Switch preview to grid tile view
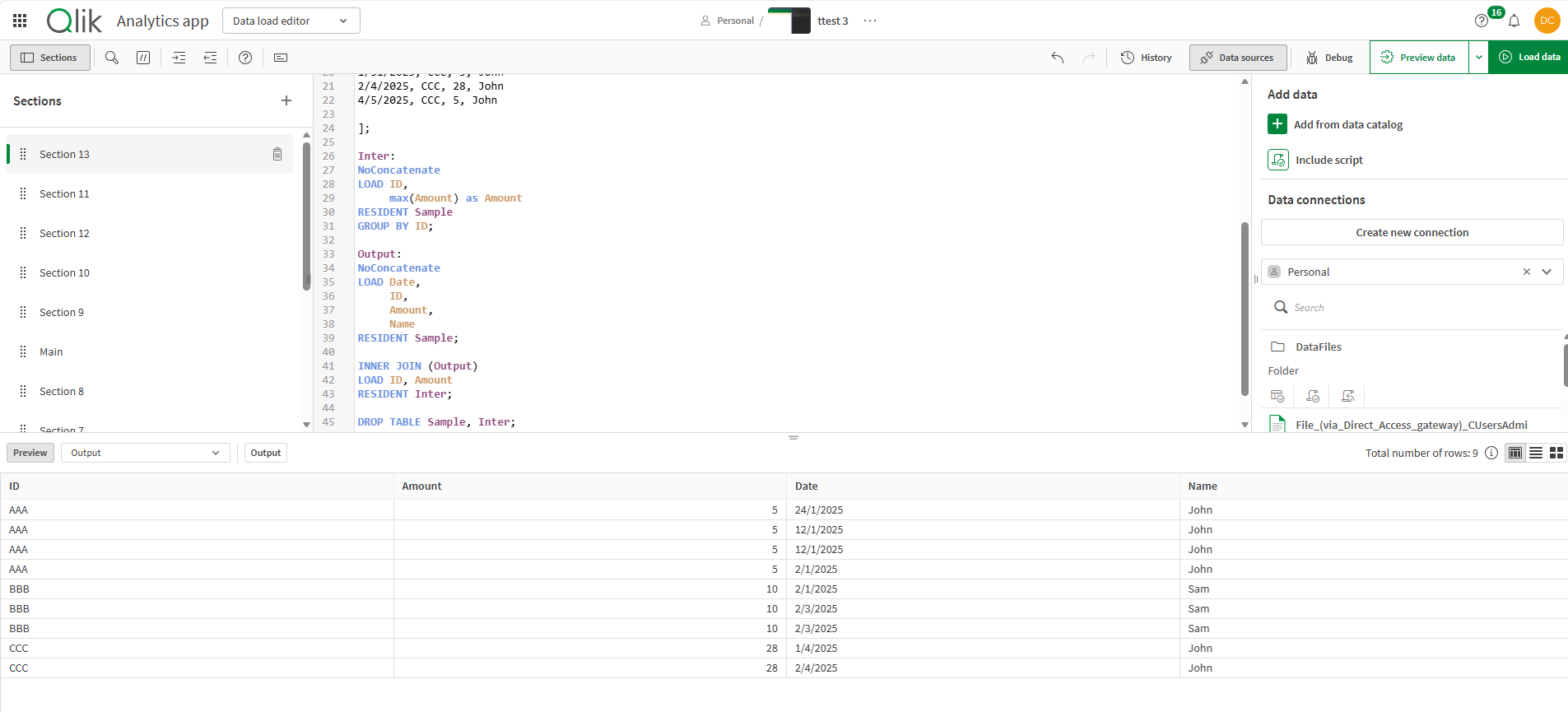The width and height of the screenshot is (1568, 712). [x=1556, y=453]
